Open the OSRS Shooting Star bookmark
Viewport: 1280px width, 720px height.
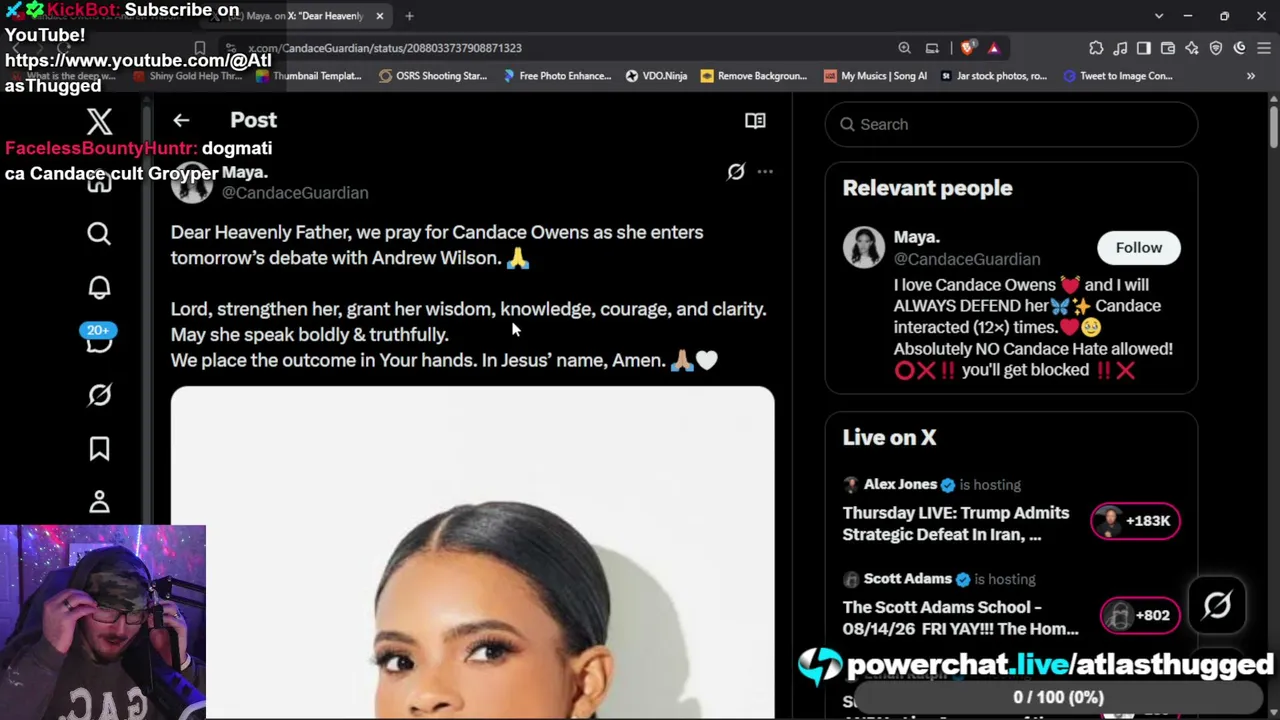433,76
